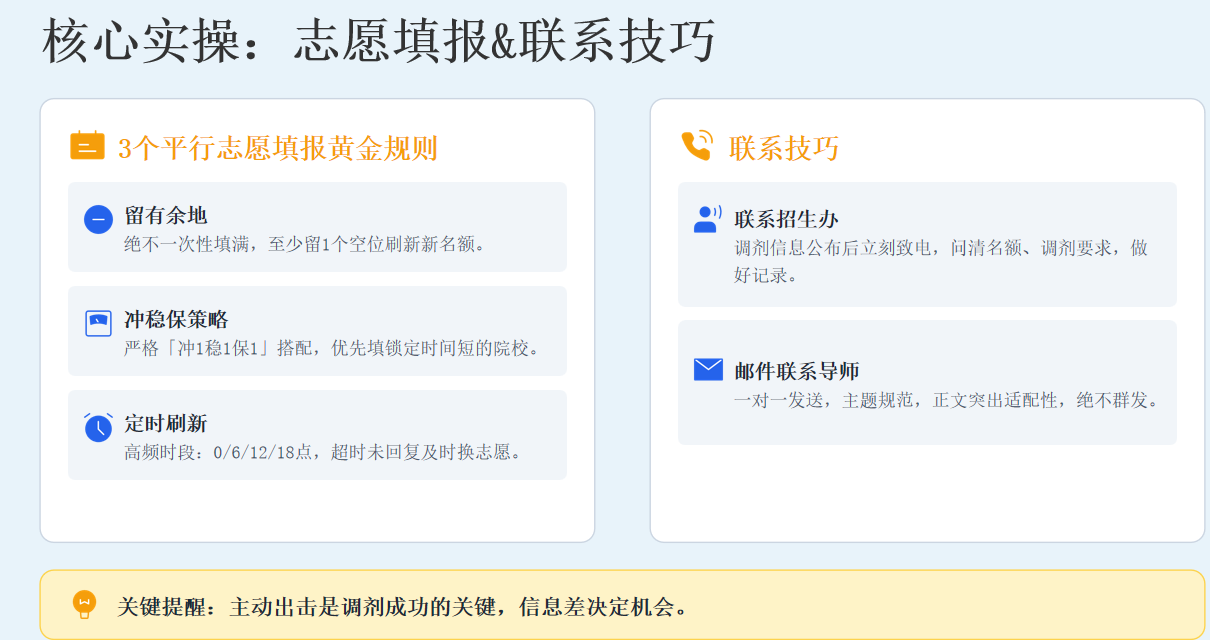Click the scale icon next to 冲稳保策略
This screenshot has height=640, width=1210.
[x=98, y=323]
